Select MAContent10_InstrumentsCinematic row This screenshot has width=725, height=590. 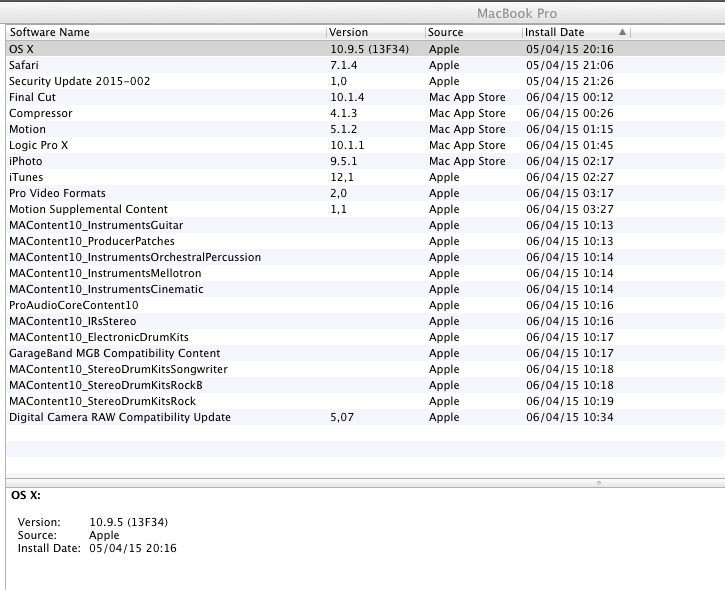tap(366, 289)
